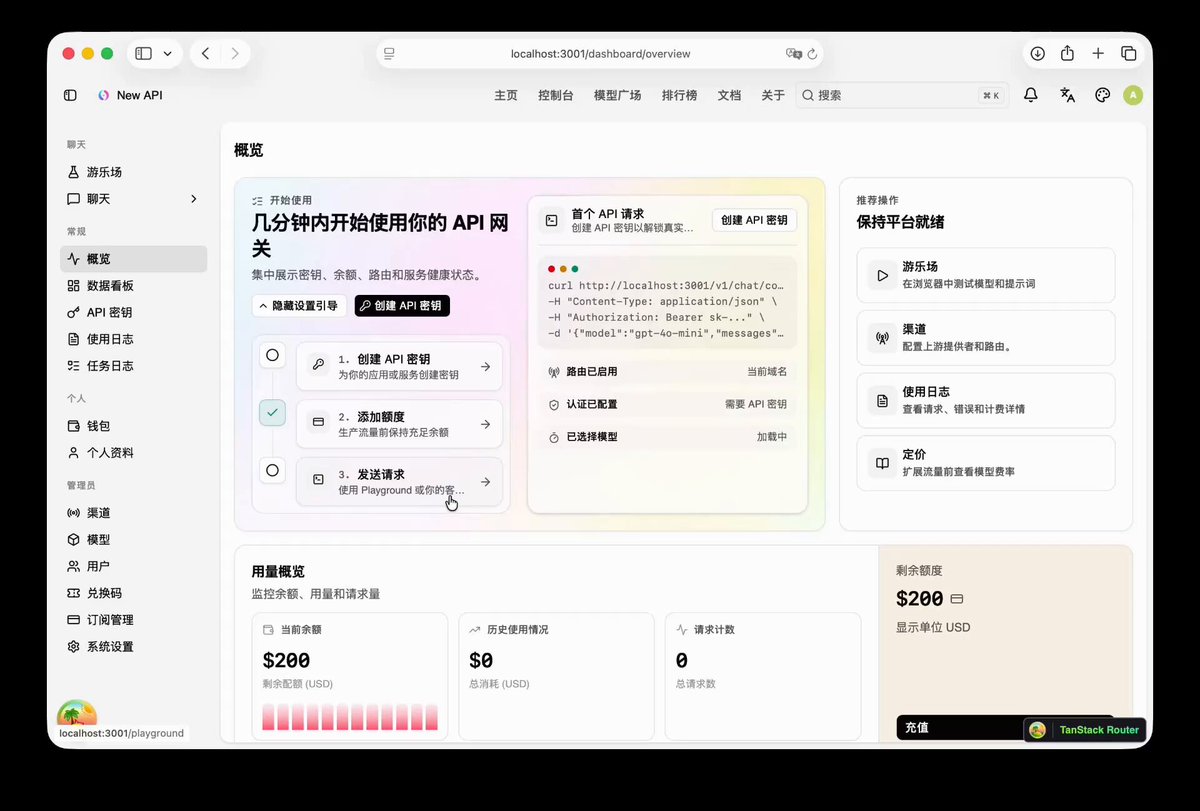The image size is (1200, 811).
Task: Open 排行榜 in the top navigation
Action: [x=679, y=96]
